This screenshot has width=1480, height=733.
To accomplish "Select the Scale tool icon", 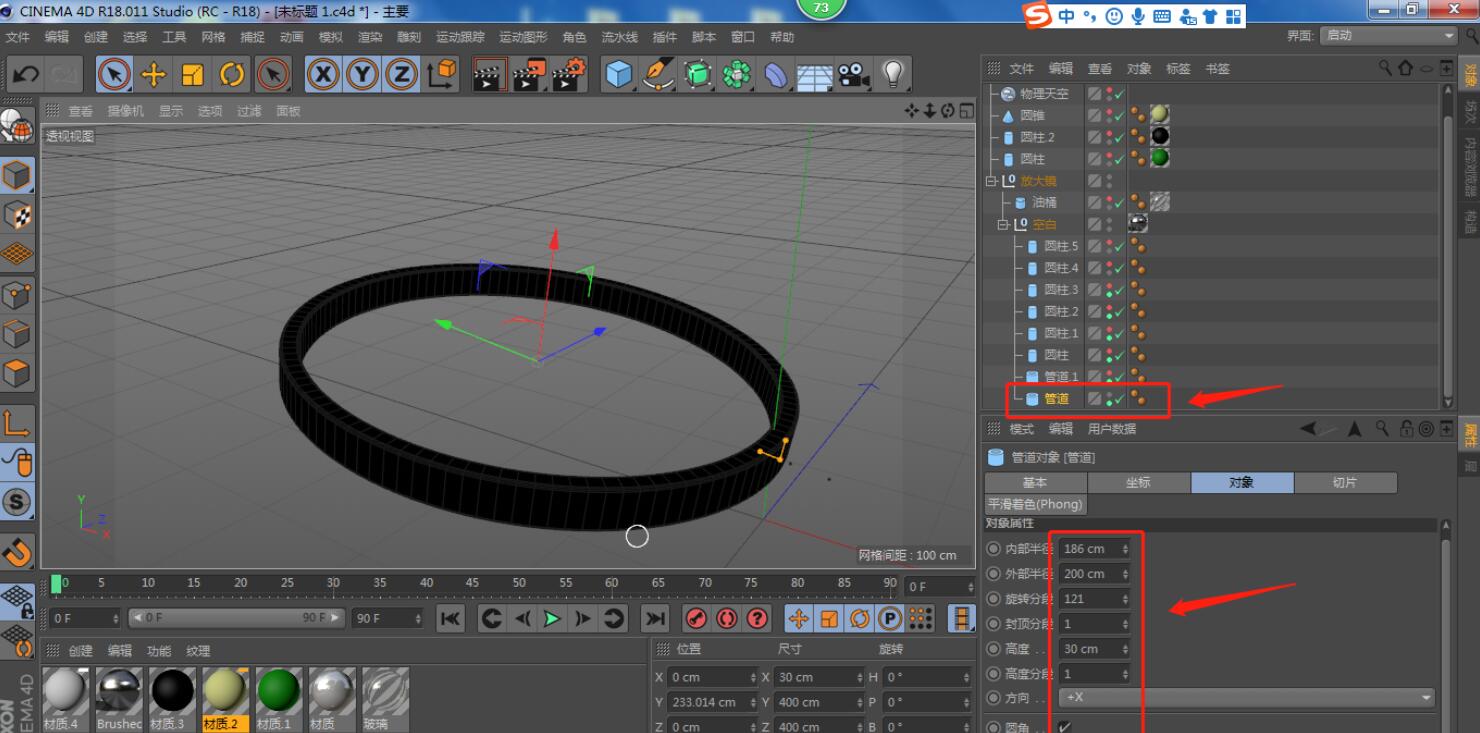I will point(193,74).
